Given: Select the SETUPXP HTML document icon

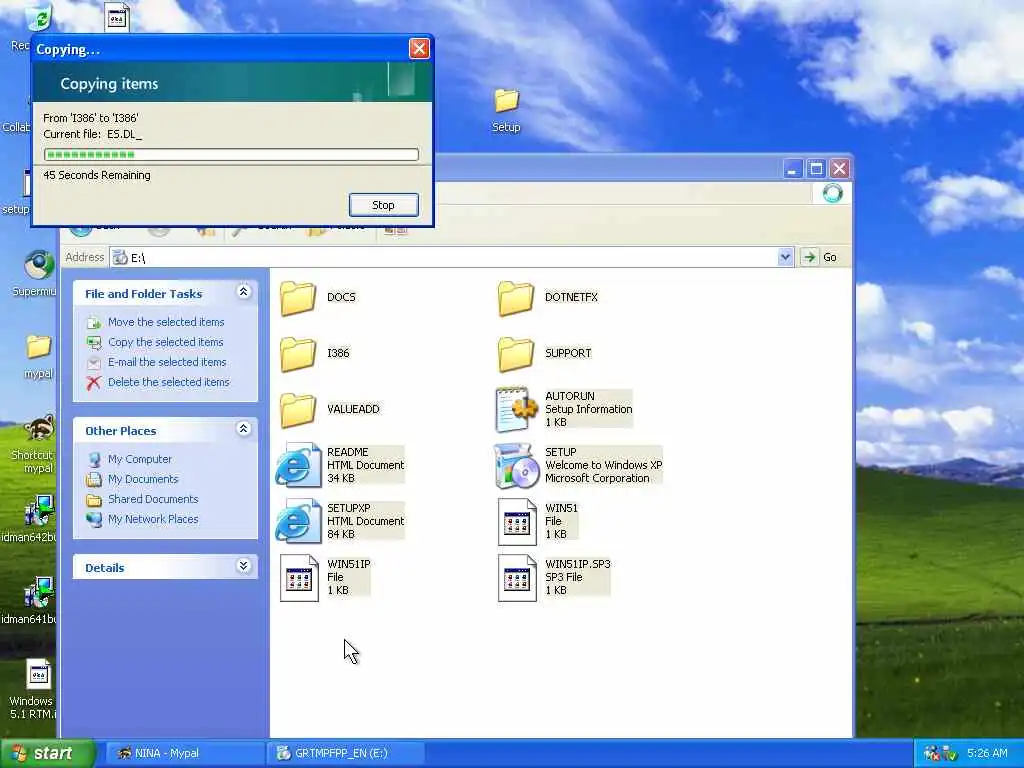Looking at the screenshot, I should (298, 522).
